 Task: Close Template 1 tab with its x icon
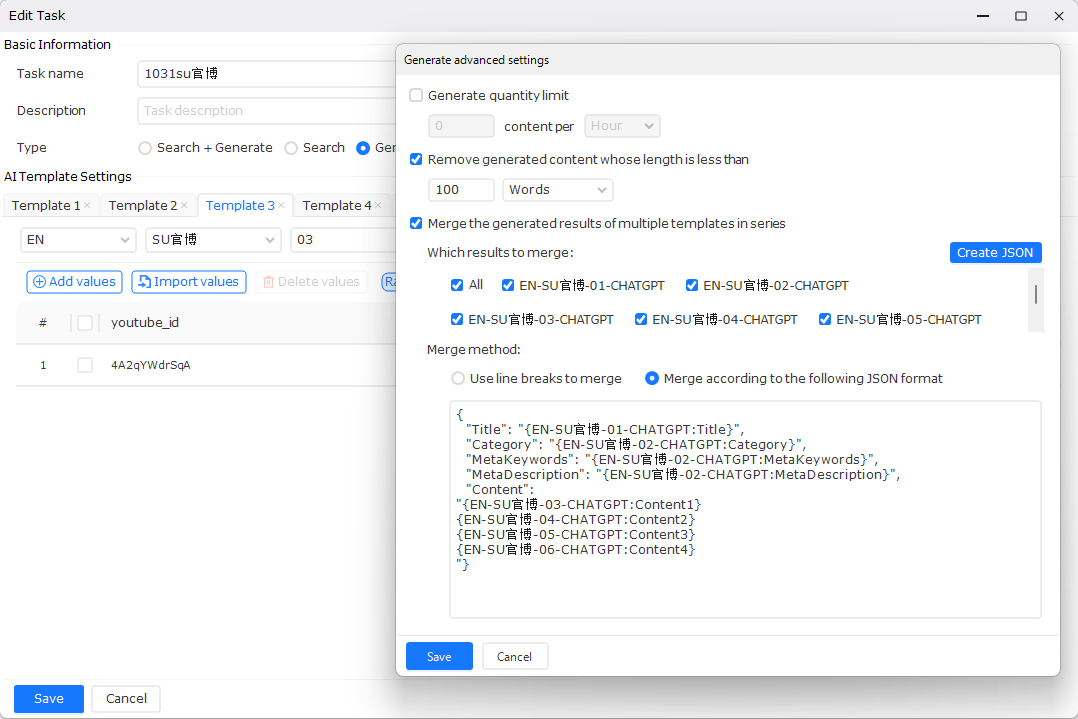[x=87, y=206]
